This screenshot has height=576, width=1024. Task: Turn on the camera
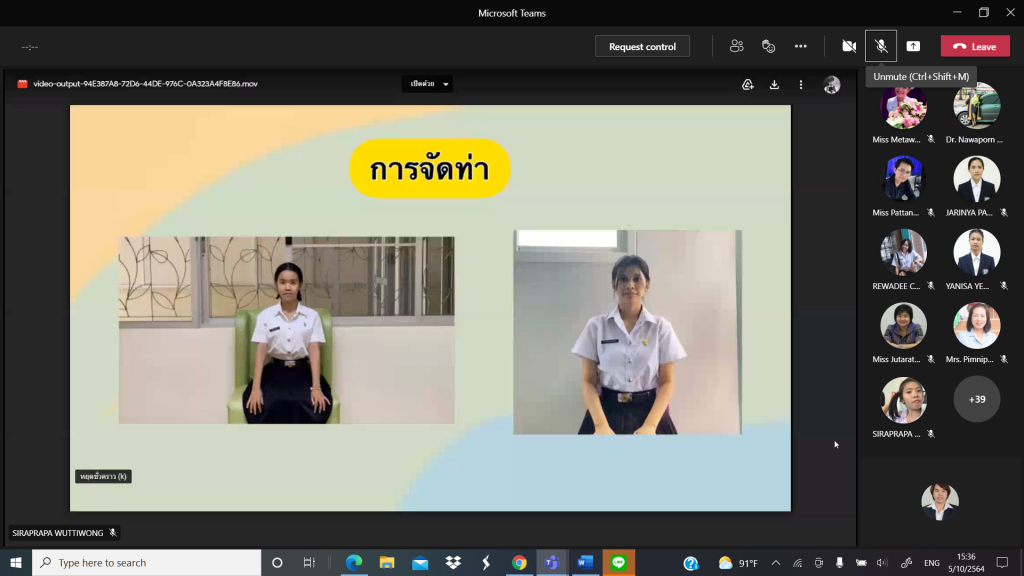[x=848, y=46]
